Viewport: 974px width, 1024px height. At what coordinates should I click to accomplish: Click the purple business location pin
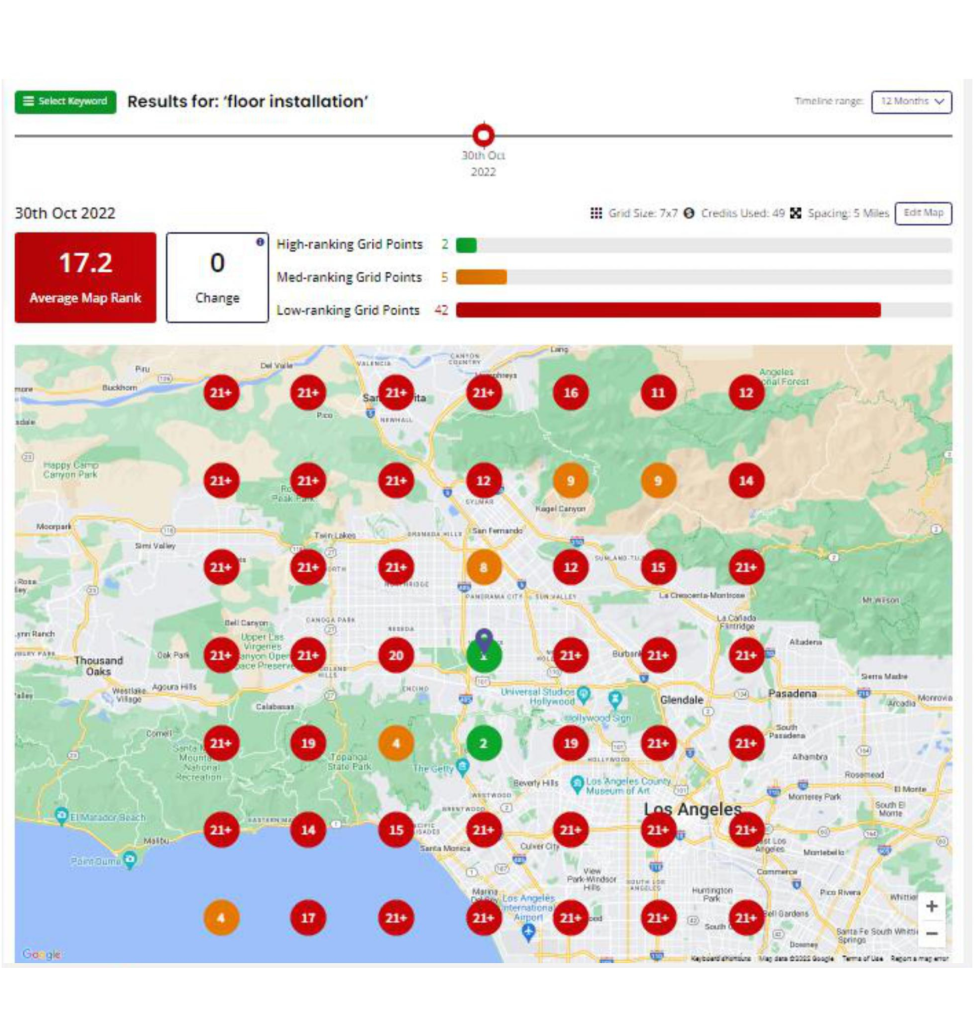pos(484,640)
